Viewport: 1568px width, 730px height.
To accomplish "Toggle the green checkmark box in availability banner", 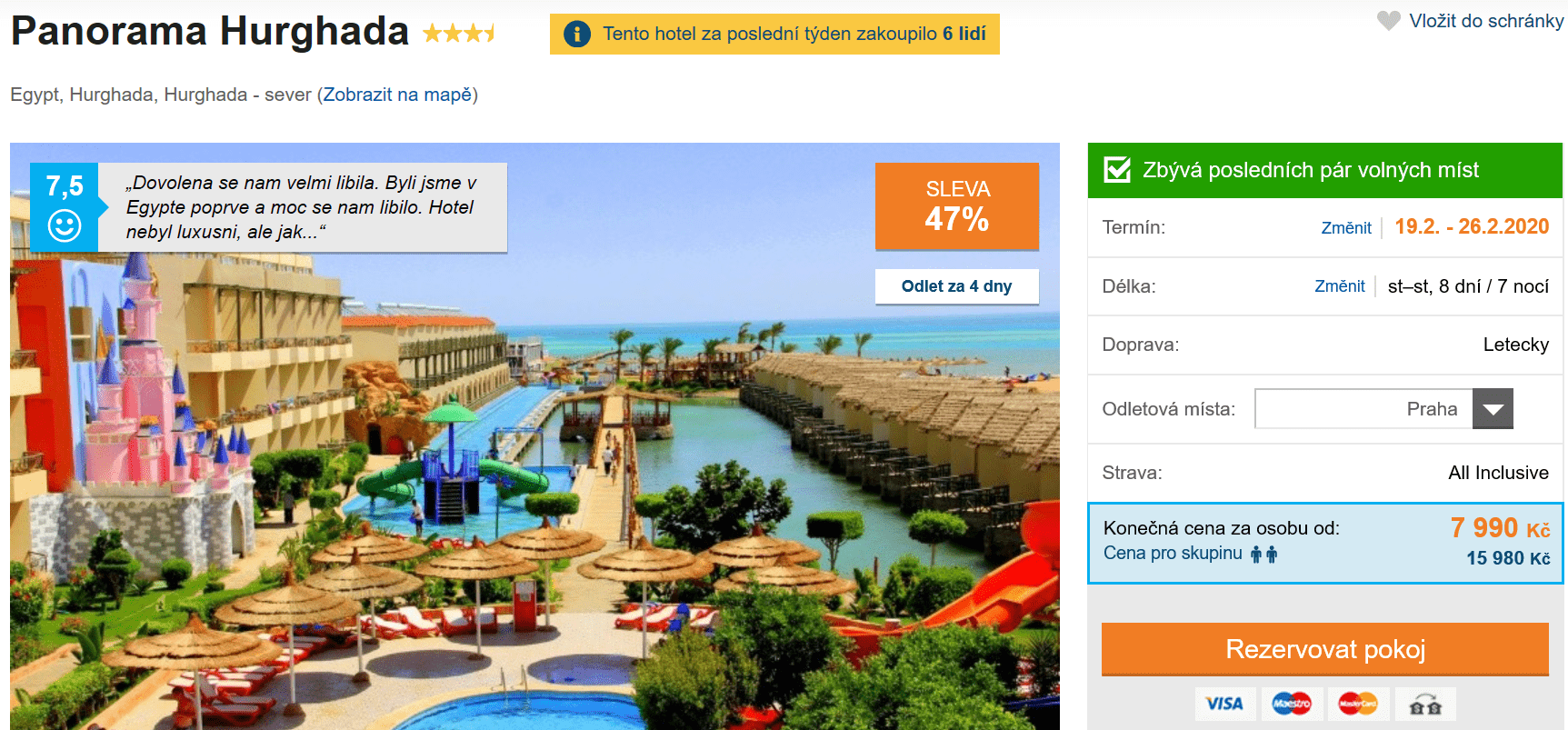I will point(1117,170).
